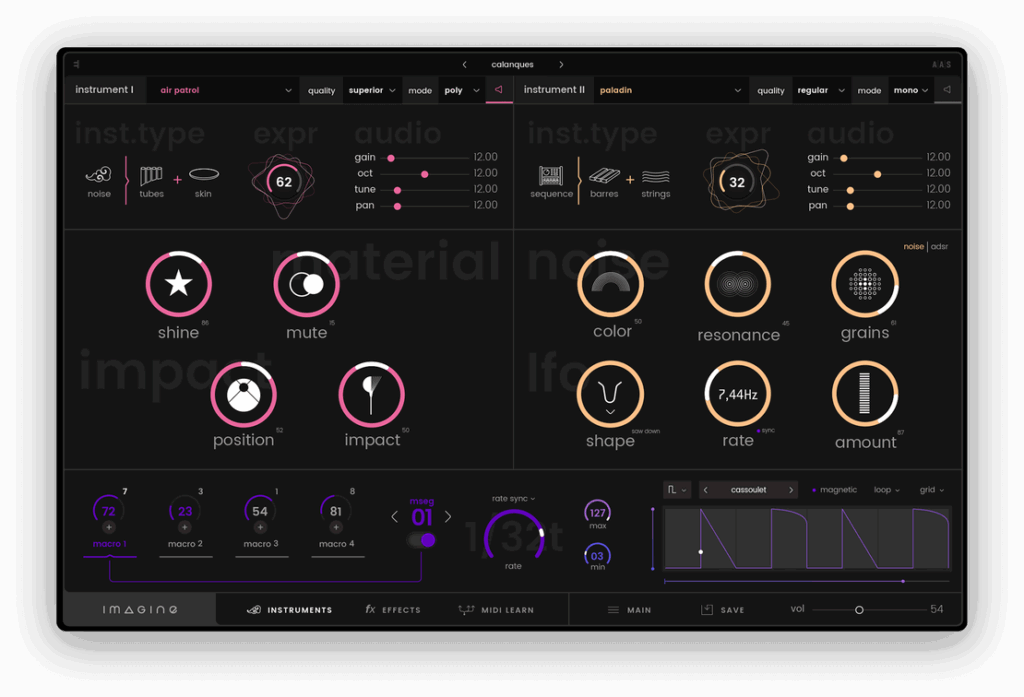Open instrument I quality superior dropdown

372,90
